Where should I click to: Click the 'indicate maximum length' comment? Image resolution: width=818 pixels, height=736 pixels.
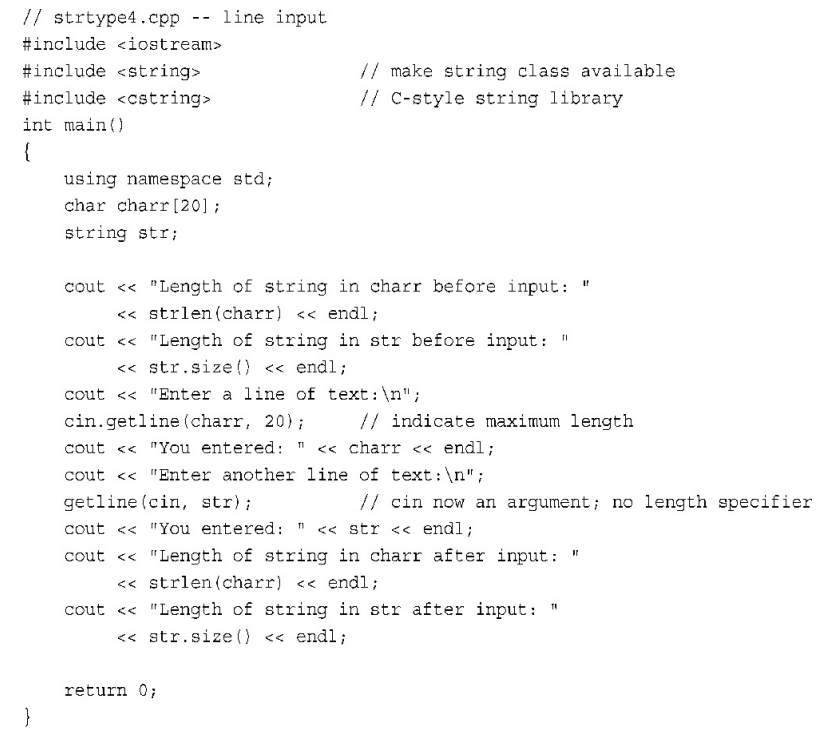click(497, 421)
